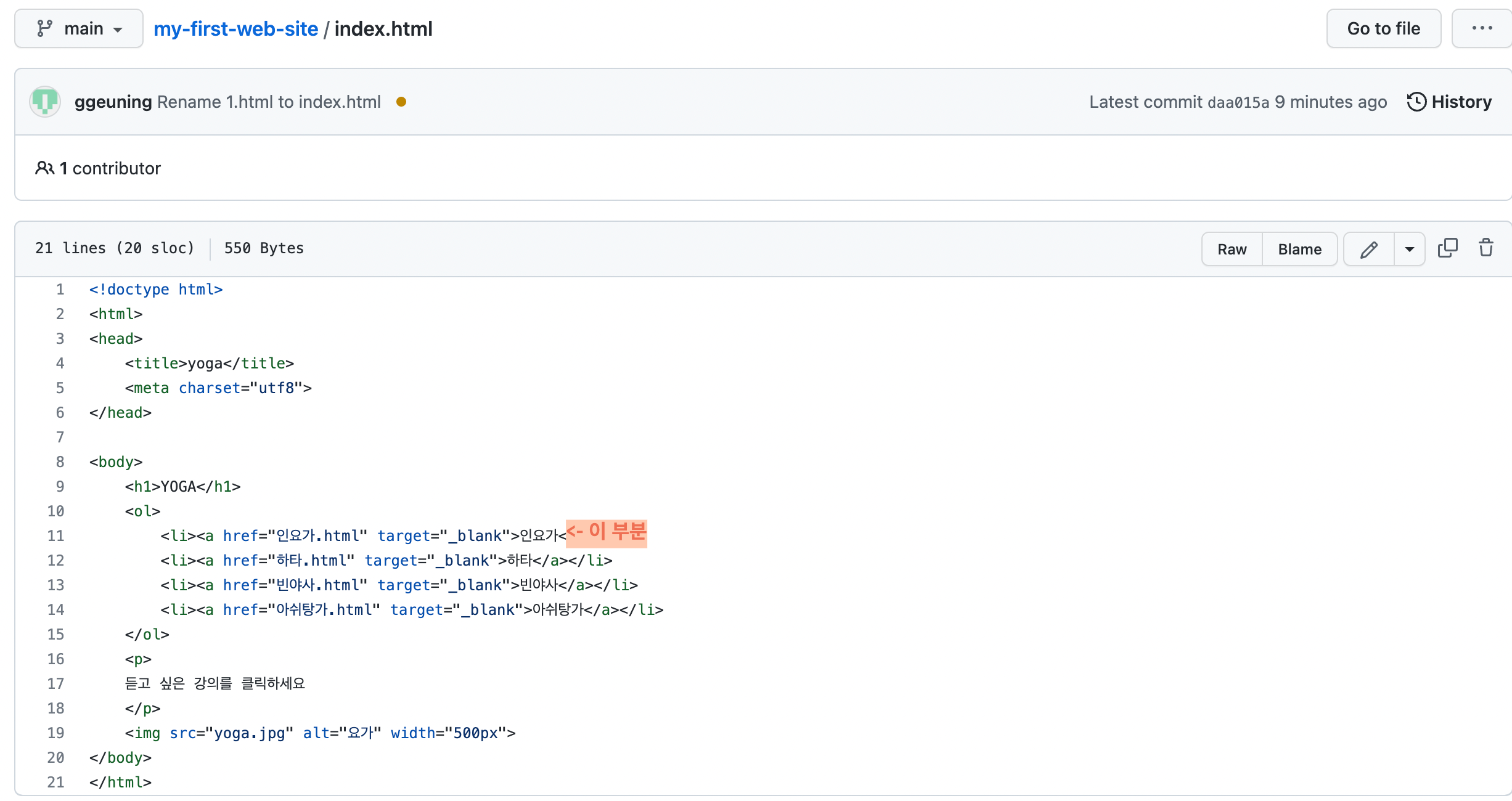Click the ggeuning username link
The width and height of the screenshot is (1512, 801).
pos(113,102)
